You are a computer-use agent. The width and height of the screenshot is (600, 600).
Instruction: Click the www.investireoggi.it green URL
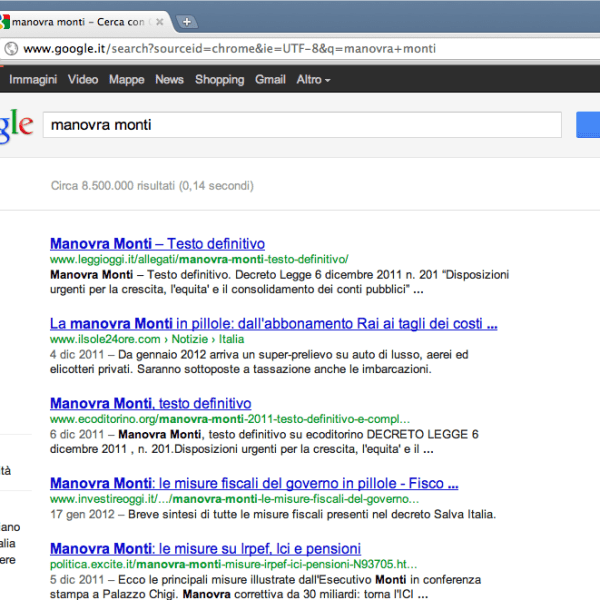[x=234, y=499]
